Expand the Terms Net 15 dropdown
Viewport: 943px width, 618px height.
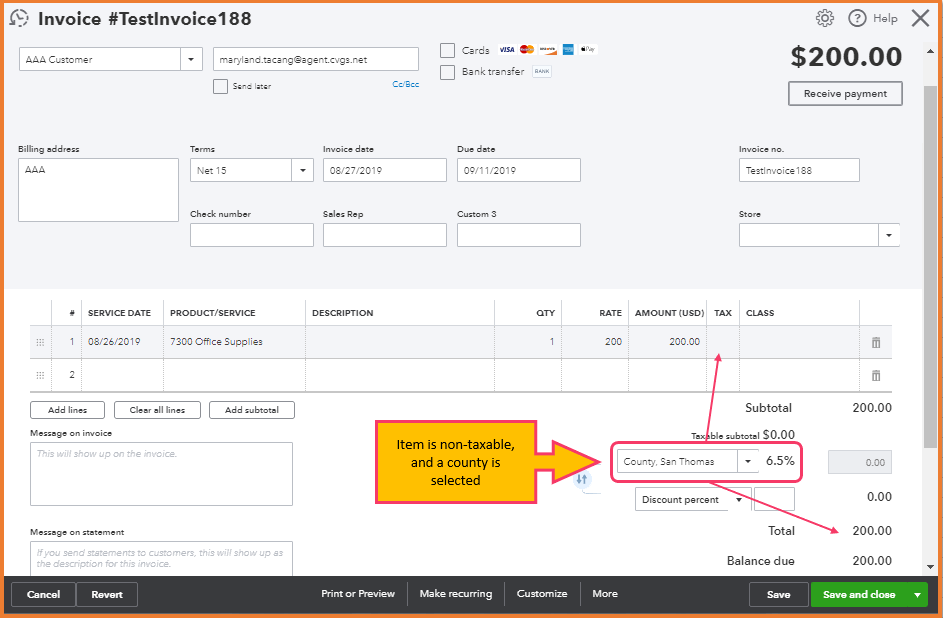tap(303, 170)
